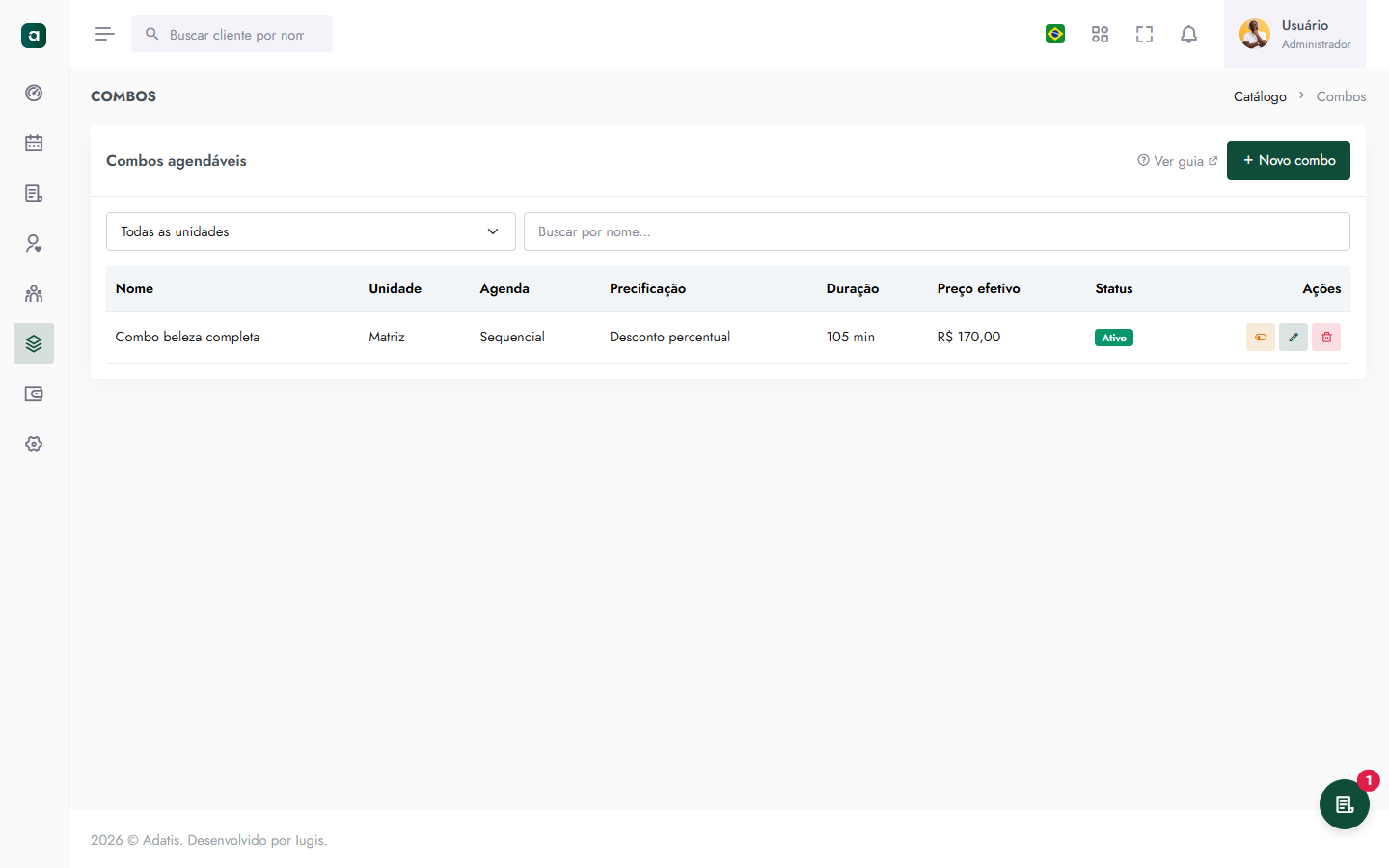Open the catalog layers sidebar icon
Screen dimensions: 1389x868
[x=34, y=343]
